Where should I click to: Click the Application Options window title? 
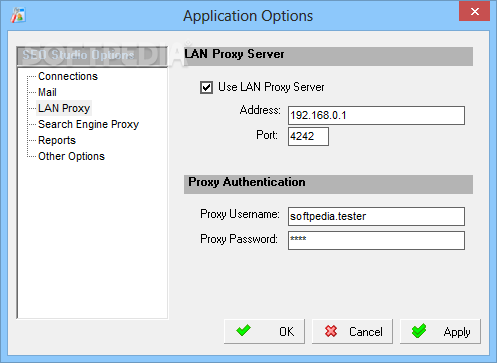click(248, 16)
